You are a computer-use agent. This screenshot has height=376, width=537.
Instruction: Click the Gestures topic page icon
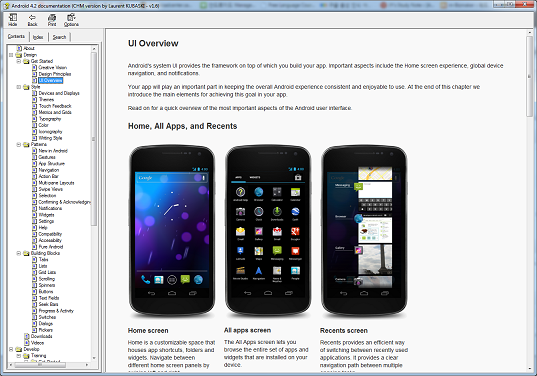click(34, 157)
